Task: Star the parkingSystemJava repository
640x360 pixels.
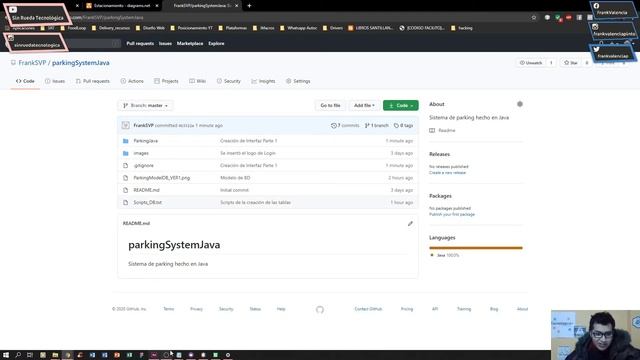Action: coord(571,63)
